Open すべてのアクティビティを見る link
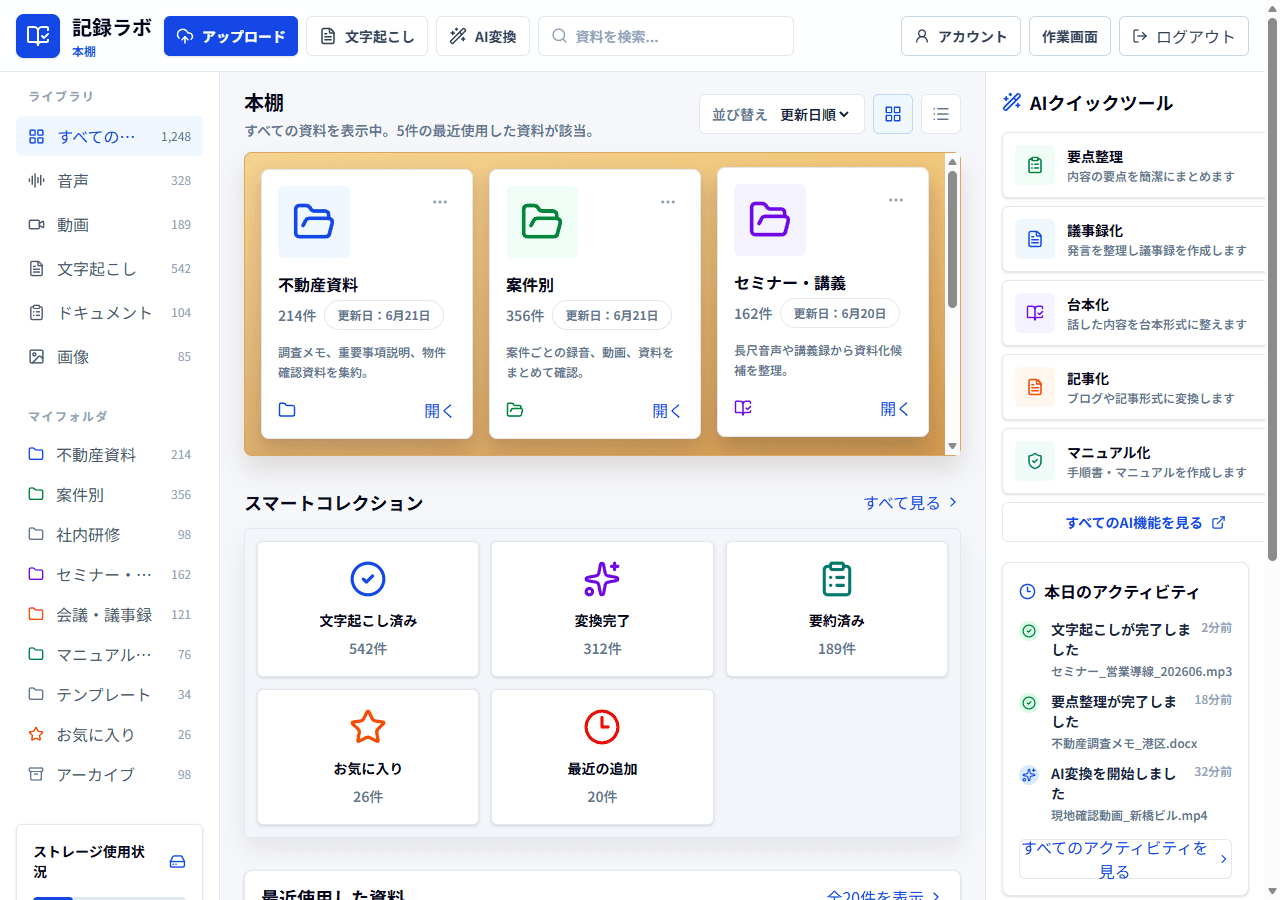 1125,859
